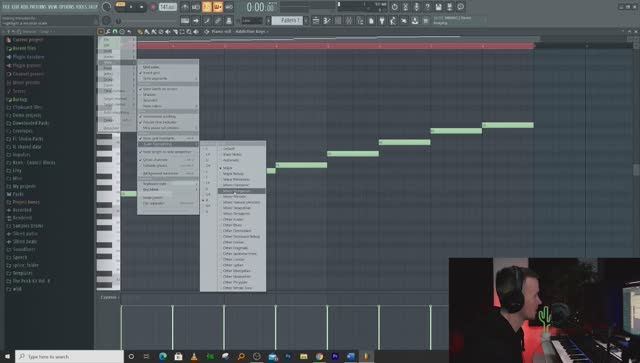Click the undo history clock icon
This screenshot has width=640, height=363.
click(394, 7)
